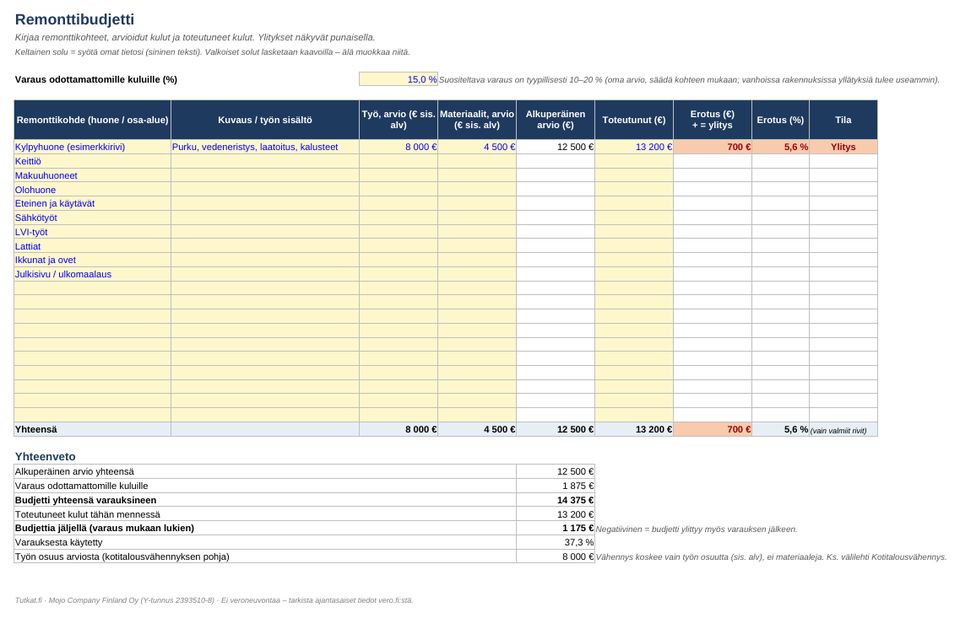Viewport: 960px width, 618px height.
Task: Click the 'Materiaalit, arvio' column header
Action: click(x=477, y=119)
